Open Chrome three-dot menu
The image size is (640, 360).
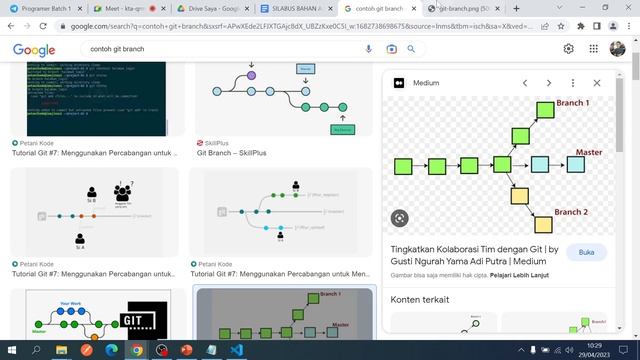click(x=629, y=26)
